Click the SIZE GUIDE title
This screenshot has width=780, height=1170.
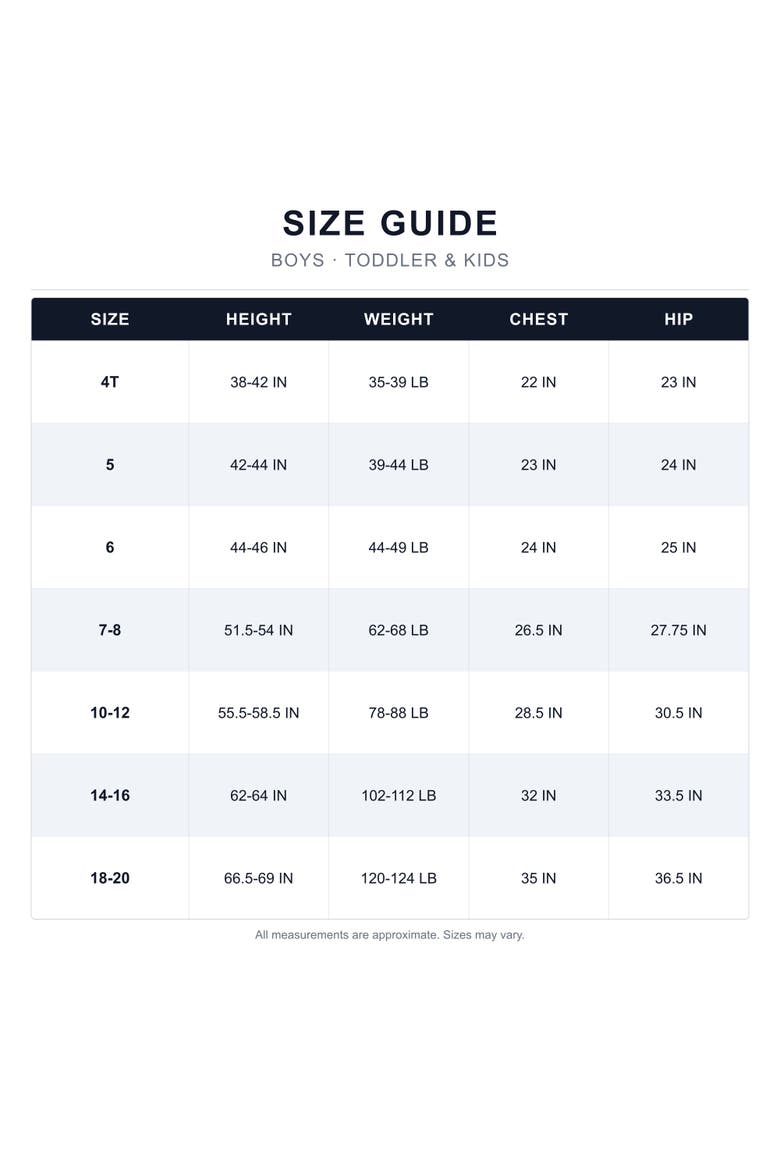[390, 223]
